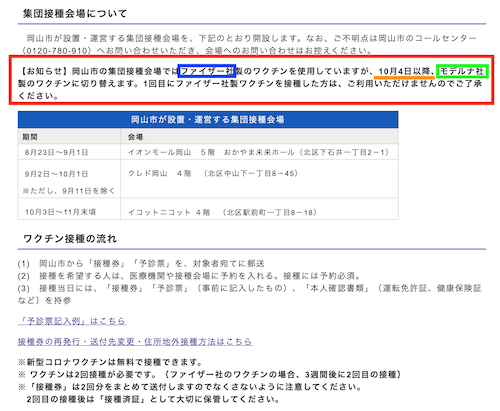
Task: Select the 8月23日～9月1日 period cell
Action: (69, 152)
